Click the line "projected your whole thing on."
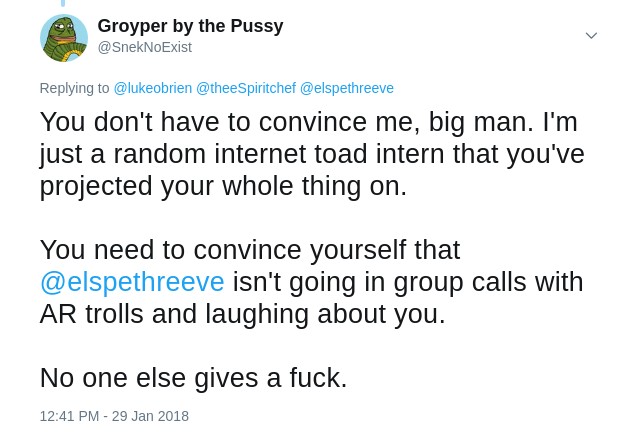The width and height of the screenshot is (633, 432). point(223,186)
